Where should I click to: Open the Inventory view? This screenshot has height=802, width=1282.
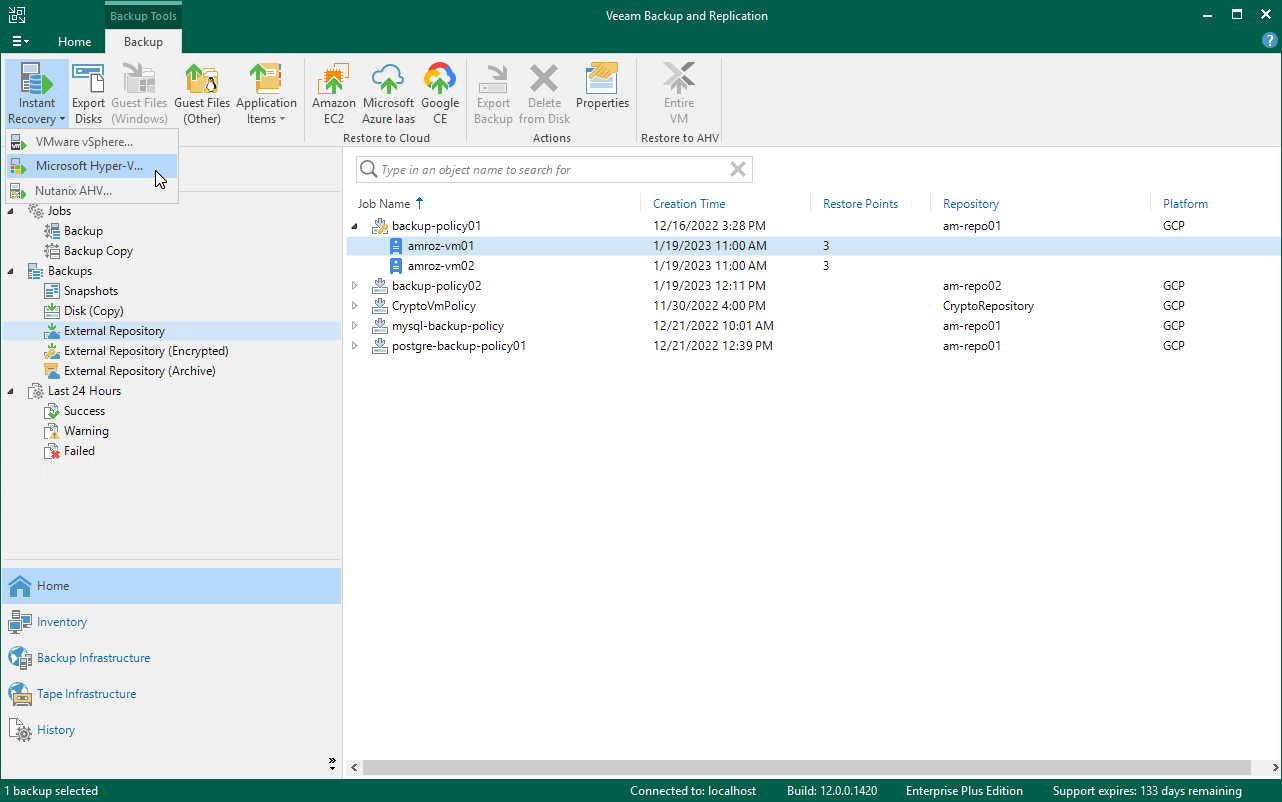pos(171,622)
